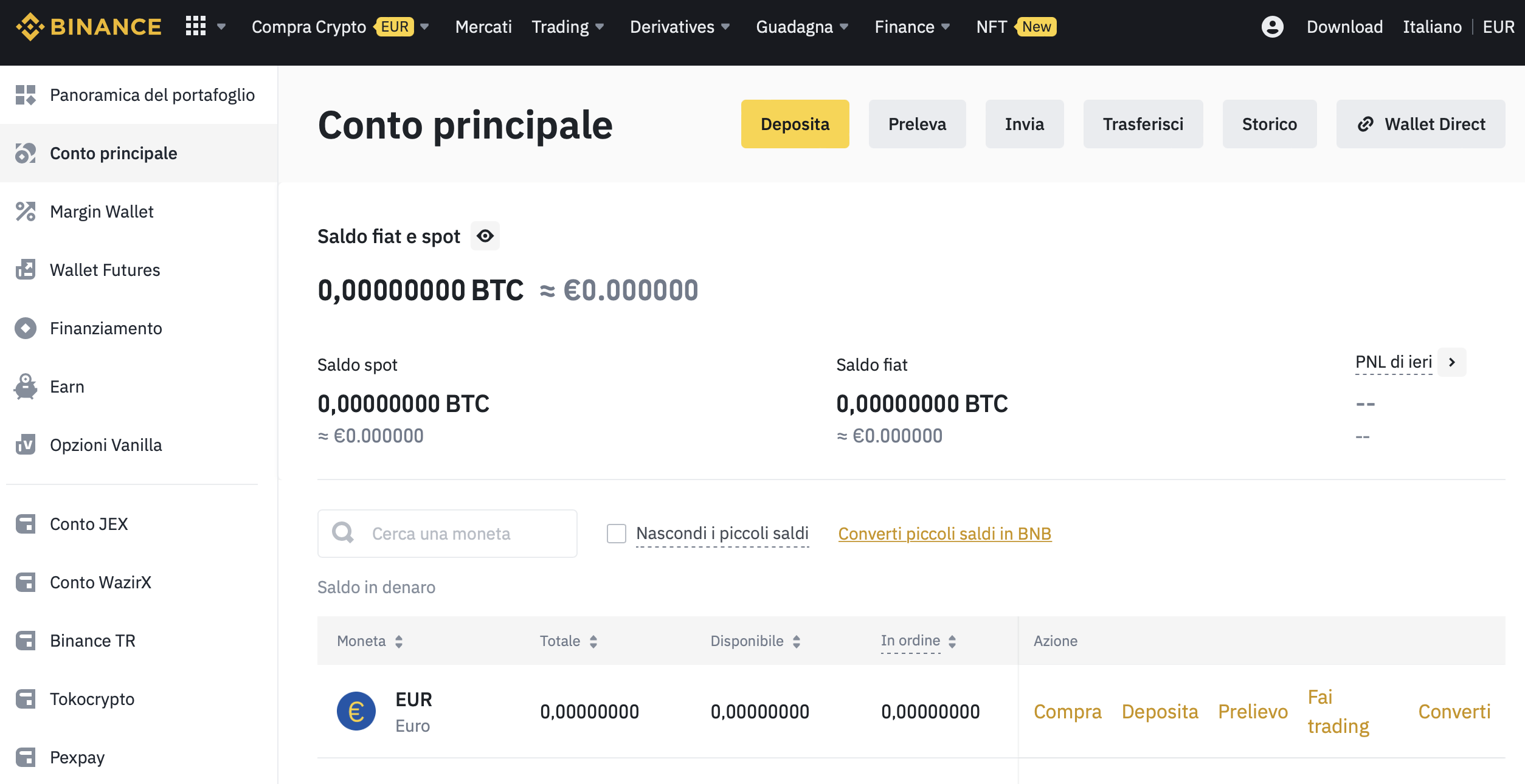The height and width of the screenshot is (784, 1525).
Task: Click Deposita button for EUR
Action: (x=1160, y=711)
